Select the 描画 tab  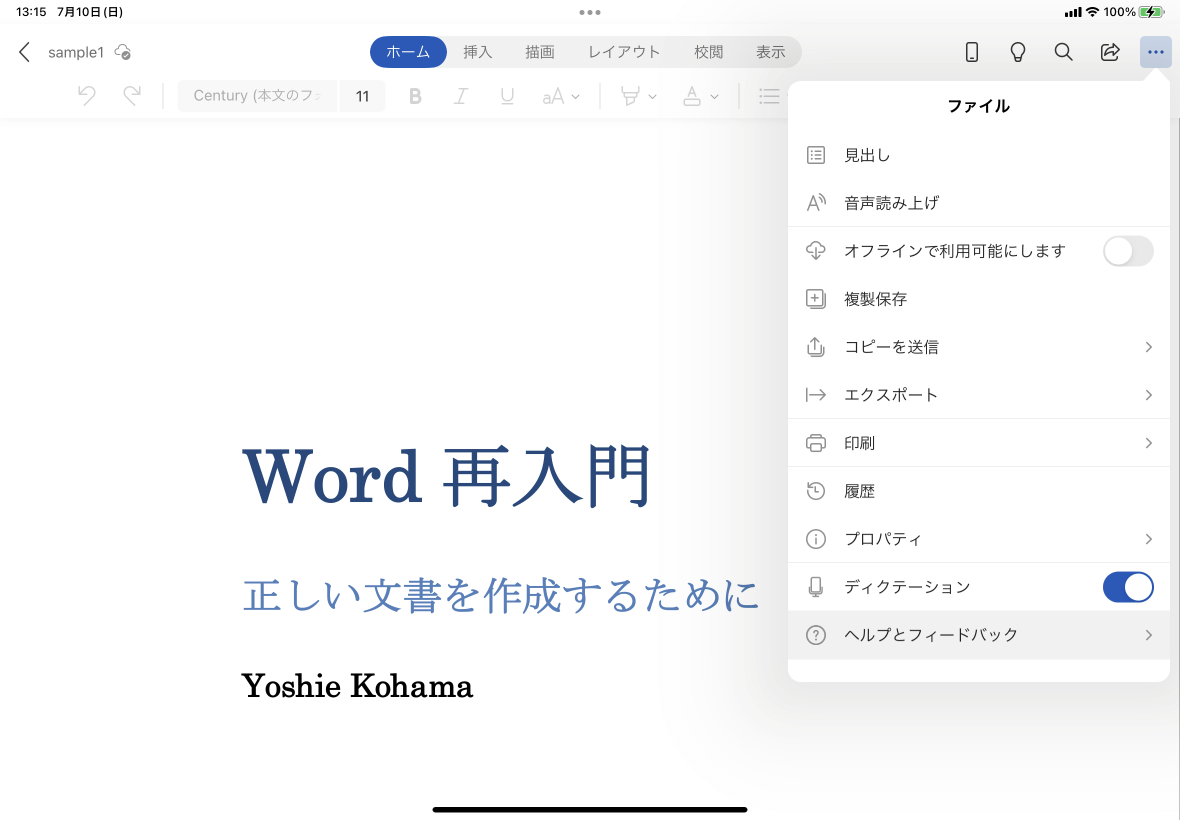(540, 52)
